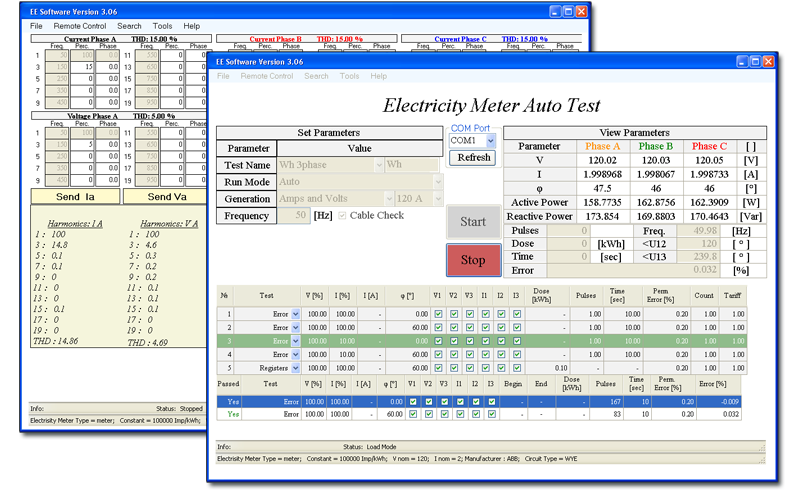Toggle I2 checkbox in Registers row 5

(501, 368)
